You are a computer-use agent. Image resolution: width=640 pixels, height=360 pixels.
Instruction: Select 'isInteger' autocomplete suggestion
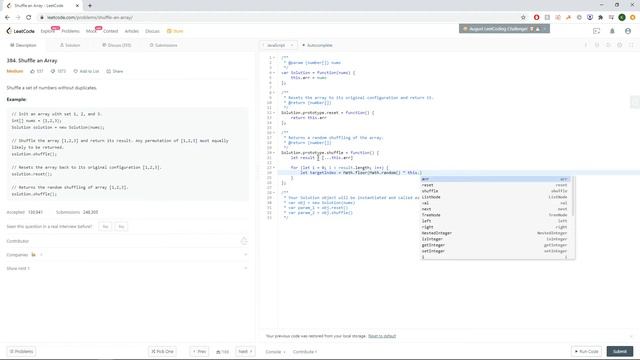coord(496,239)
